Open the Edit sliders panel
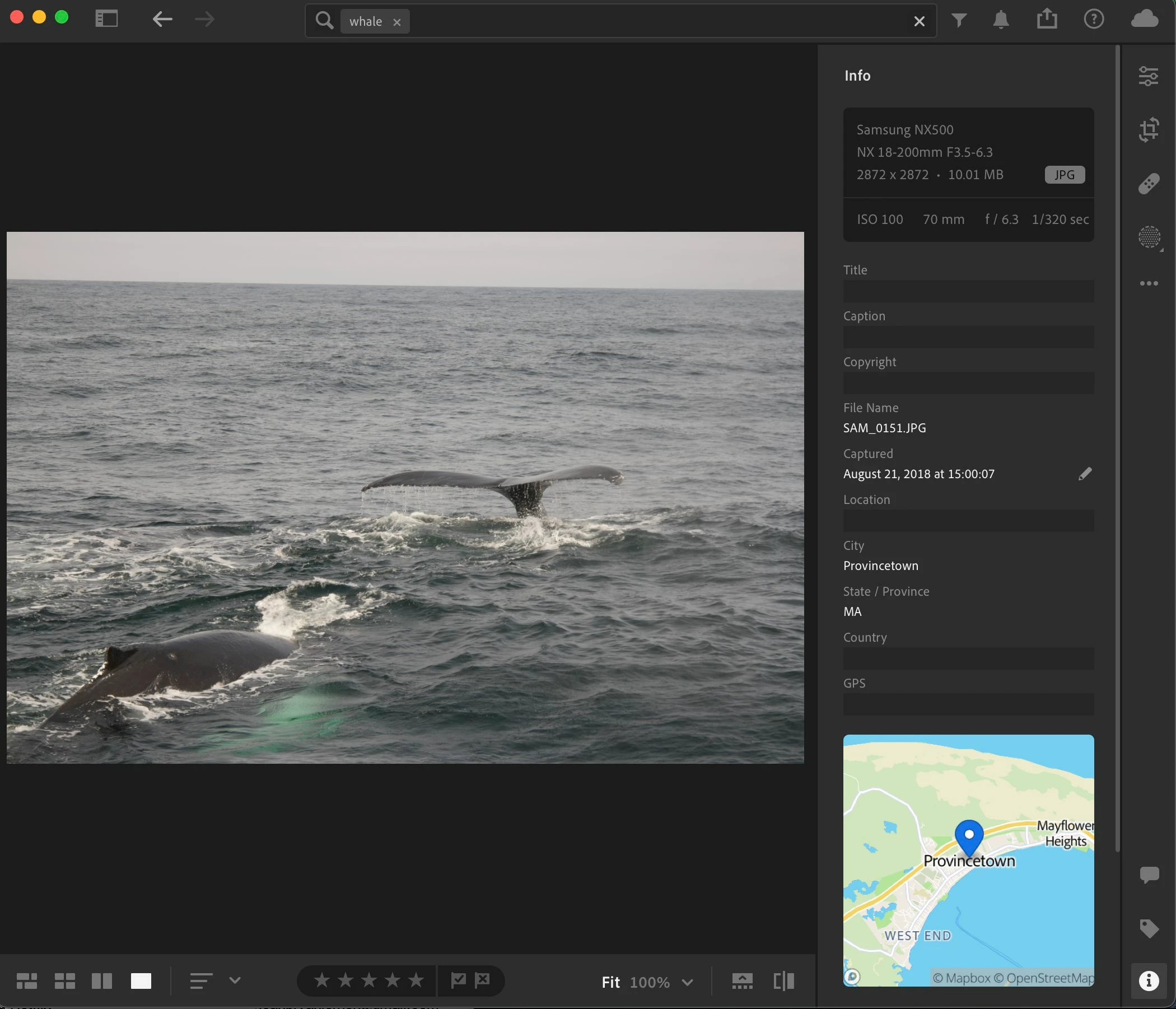The image size is (1176, 1009). tap(1148, 76)
